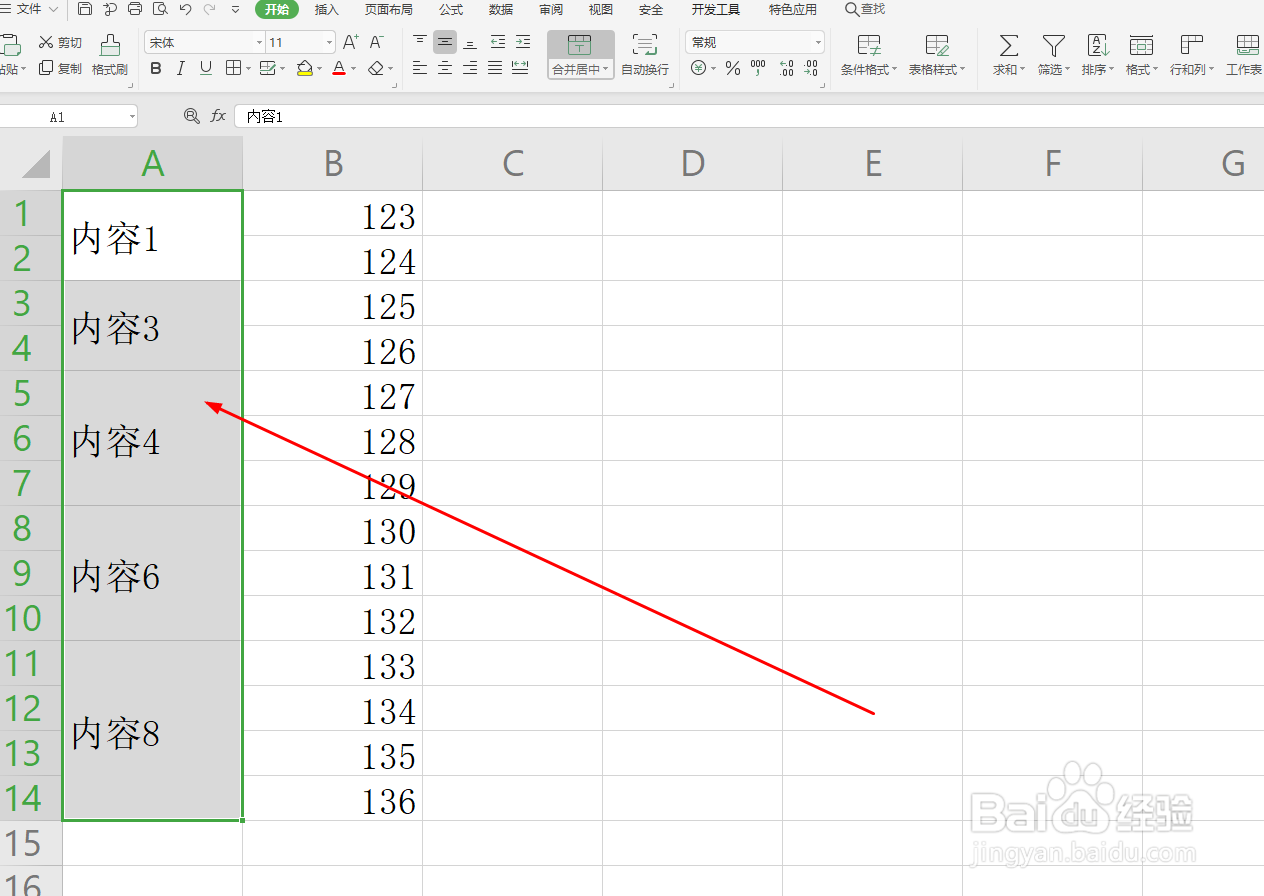Viewport: 1264px width, 896px height.
Task: Click the eraser clear-formatting icon
Action: click(375, 68)
